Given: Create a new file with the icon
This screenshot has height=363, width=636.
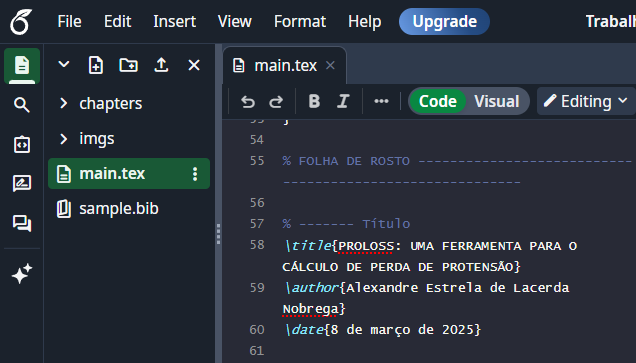Looking at the screenshot, I should tap(96, 65).
